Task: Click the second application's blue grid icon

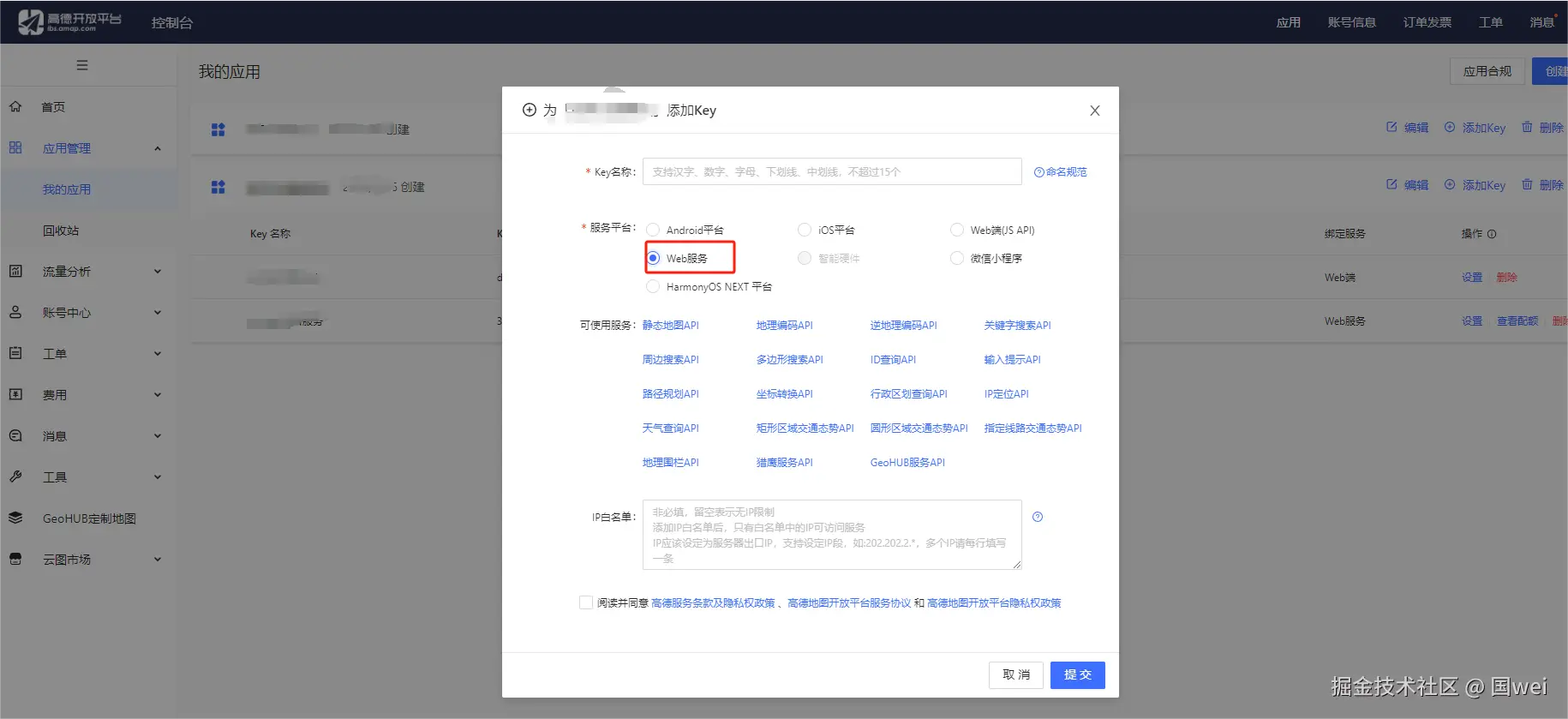Action: tap(218, 187)
